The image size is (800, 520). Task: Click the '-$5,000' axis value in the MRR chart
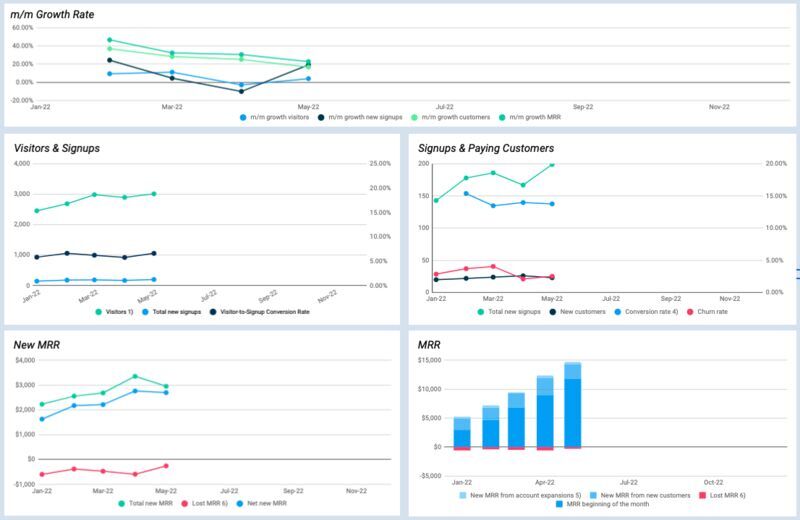pyautogui.click(x=430, y=476)
